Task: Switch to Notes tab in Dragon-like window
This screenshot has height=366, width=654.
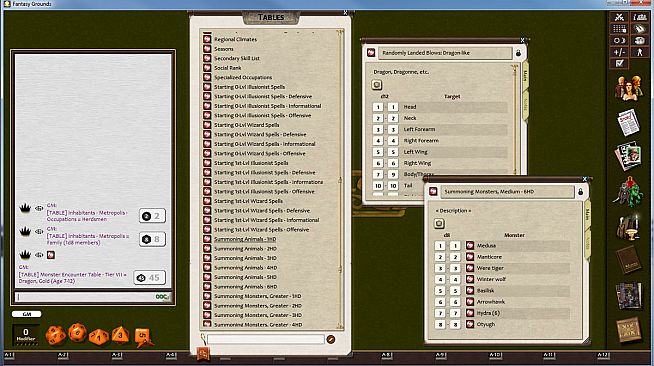Action: [525, 105]
